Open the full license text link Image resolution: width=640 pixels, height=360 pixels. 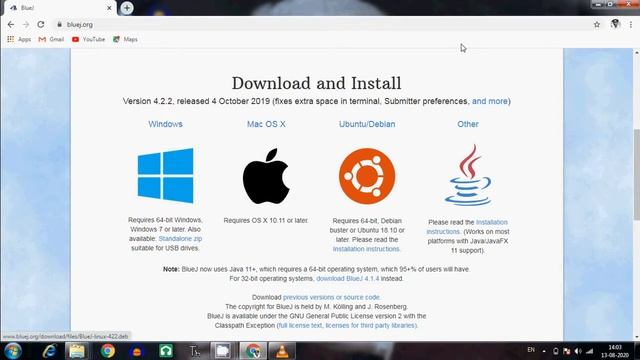pos(300,325)
